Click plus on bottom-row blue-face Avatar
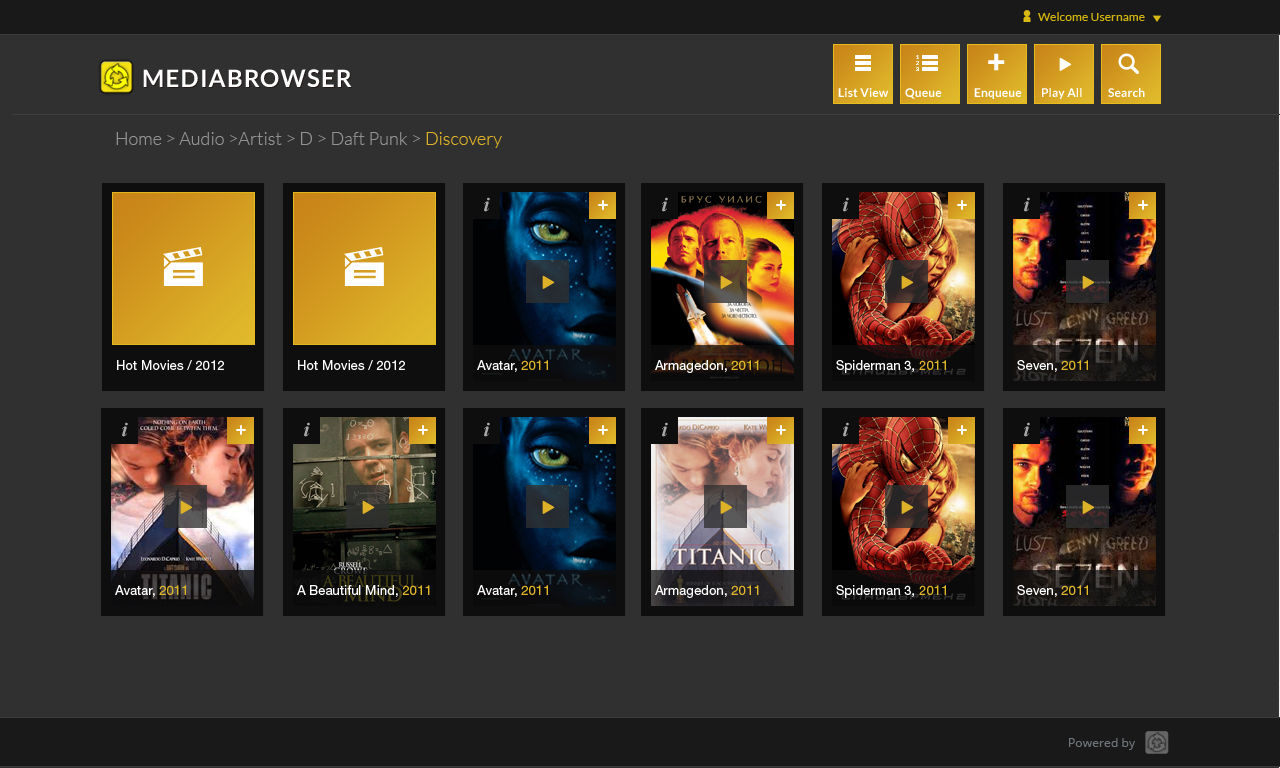The width and height of the screenshot is (1280, 768). coord(602,430)
